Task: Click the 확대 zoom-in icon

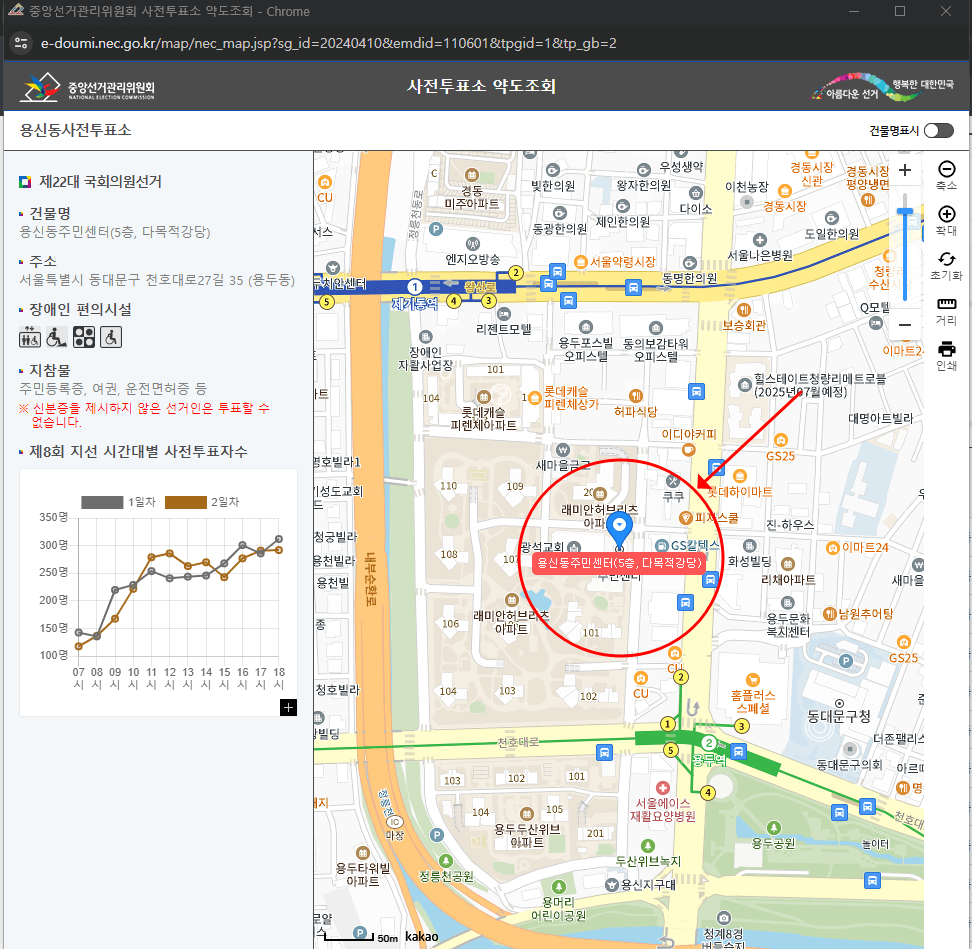Action: (x=946, y=214)
